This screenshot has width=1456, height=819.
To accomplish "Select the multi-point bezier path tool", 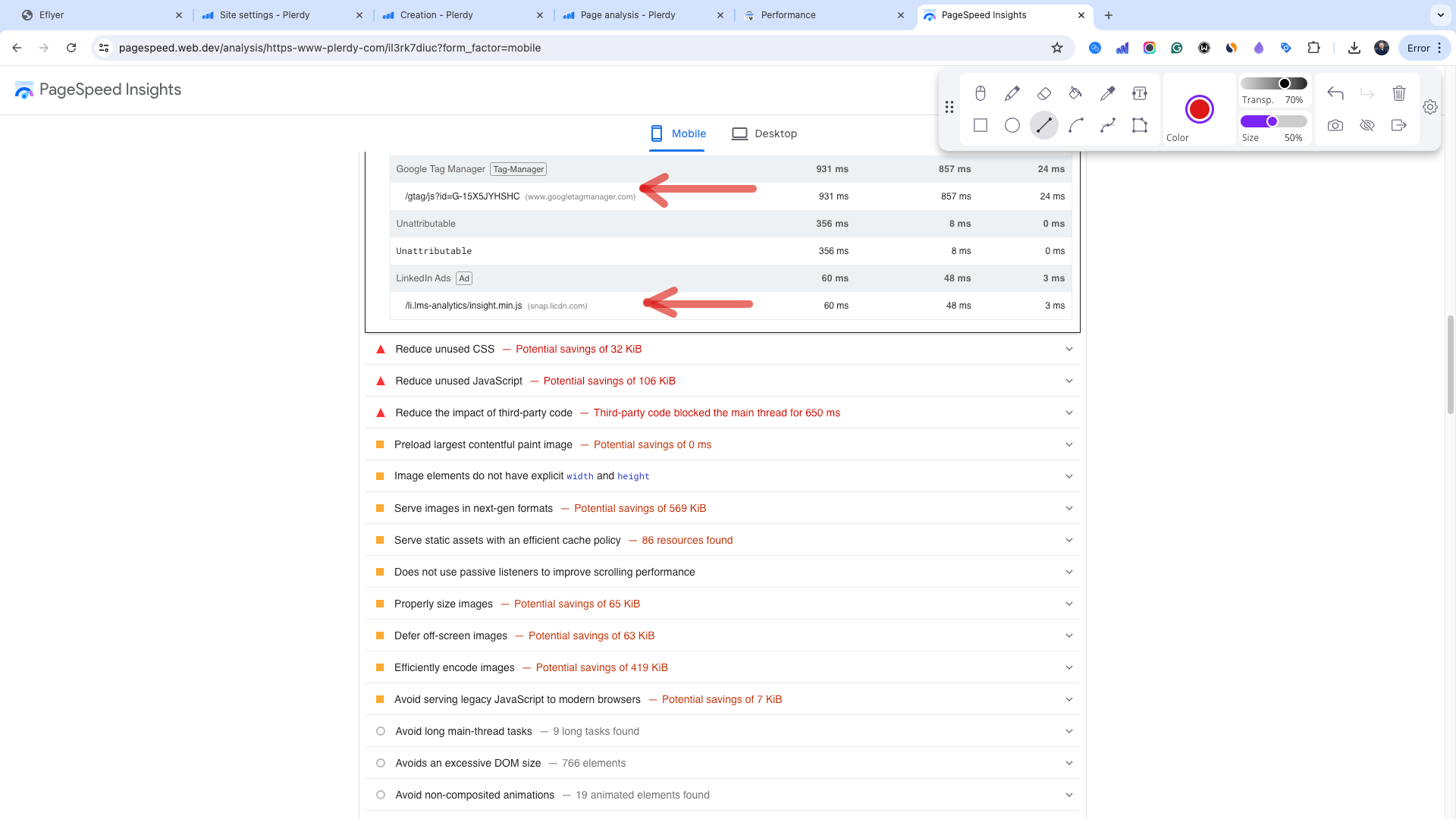I will (x=1108, y=125).
